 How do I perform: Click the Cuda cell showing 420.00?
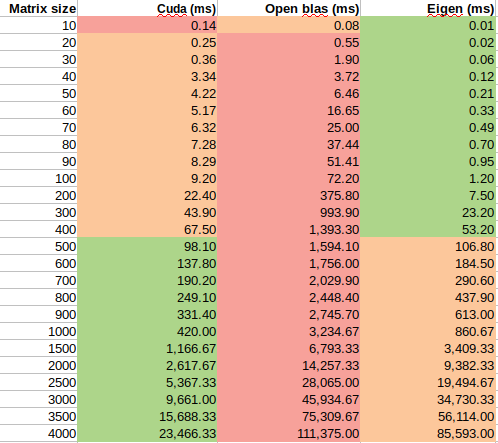(x=147, y=331)
